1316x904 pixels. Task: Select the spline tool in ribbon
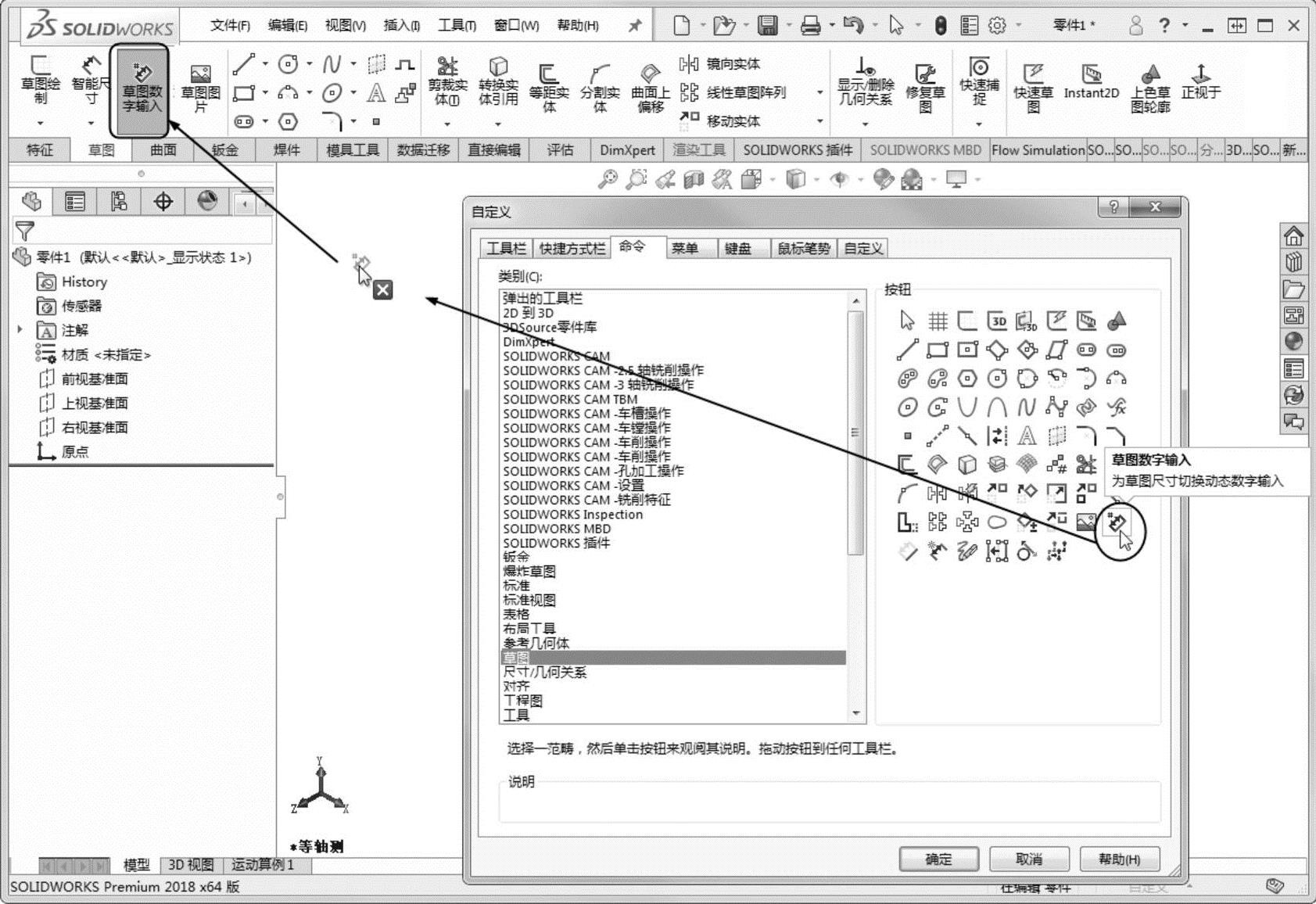332,64
